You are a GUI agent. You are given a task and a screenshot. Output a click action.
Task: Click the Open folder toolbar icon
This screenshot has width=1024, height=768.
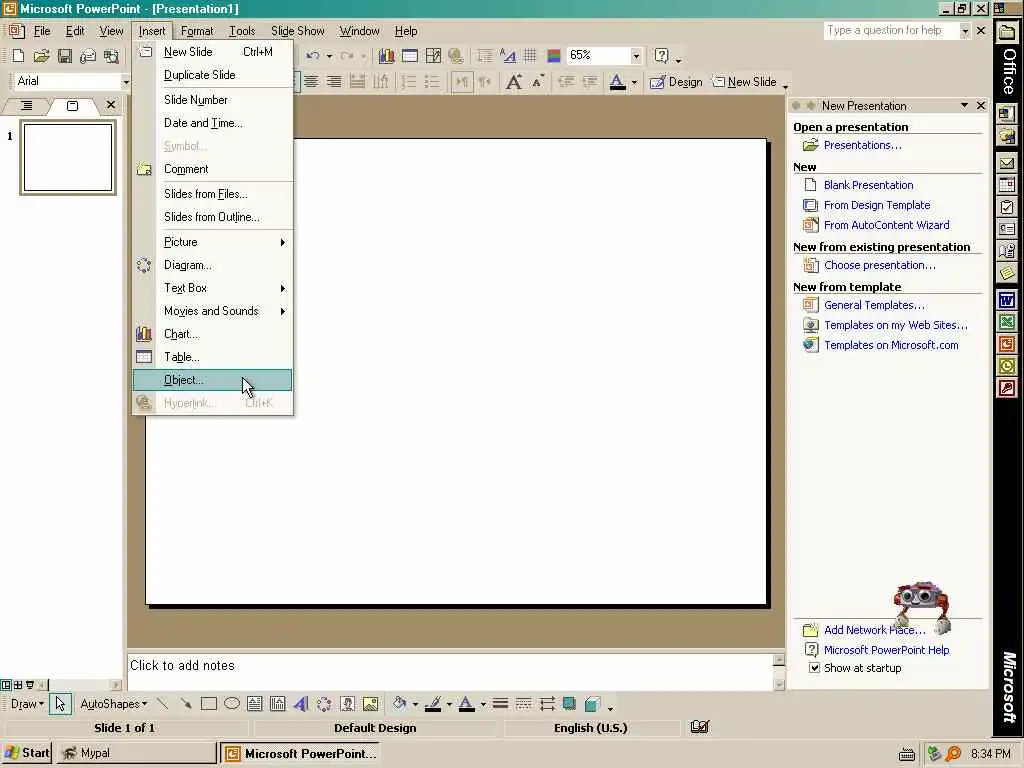(x=41, y=57)
